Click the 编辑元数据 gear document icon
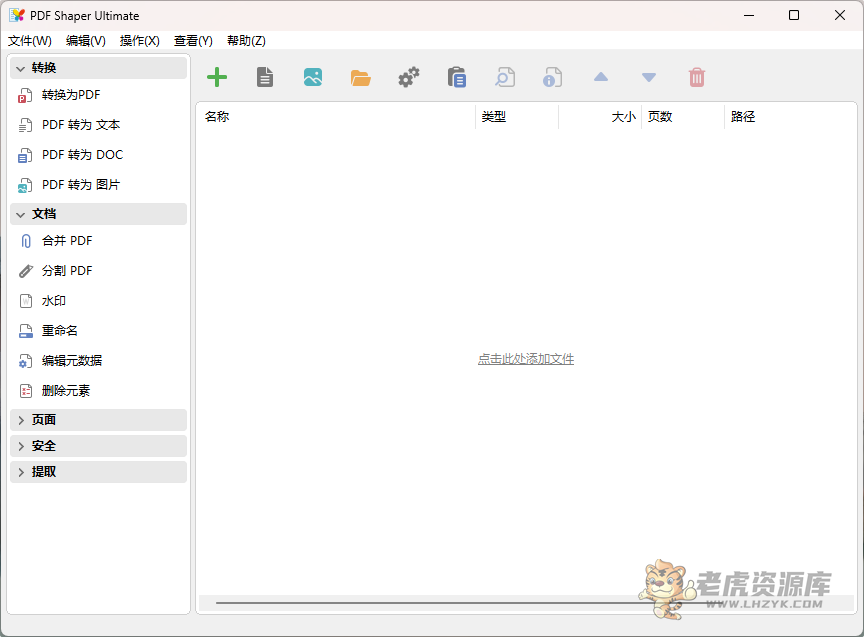The height and width of the screenshot is (637, 864). 25,361
